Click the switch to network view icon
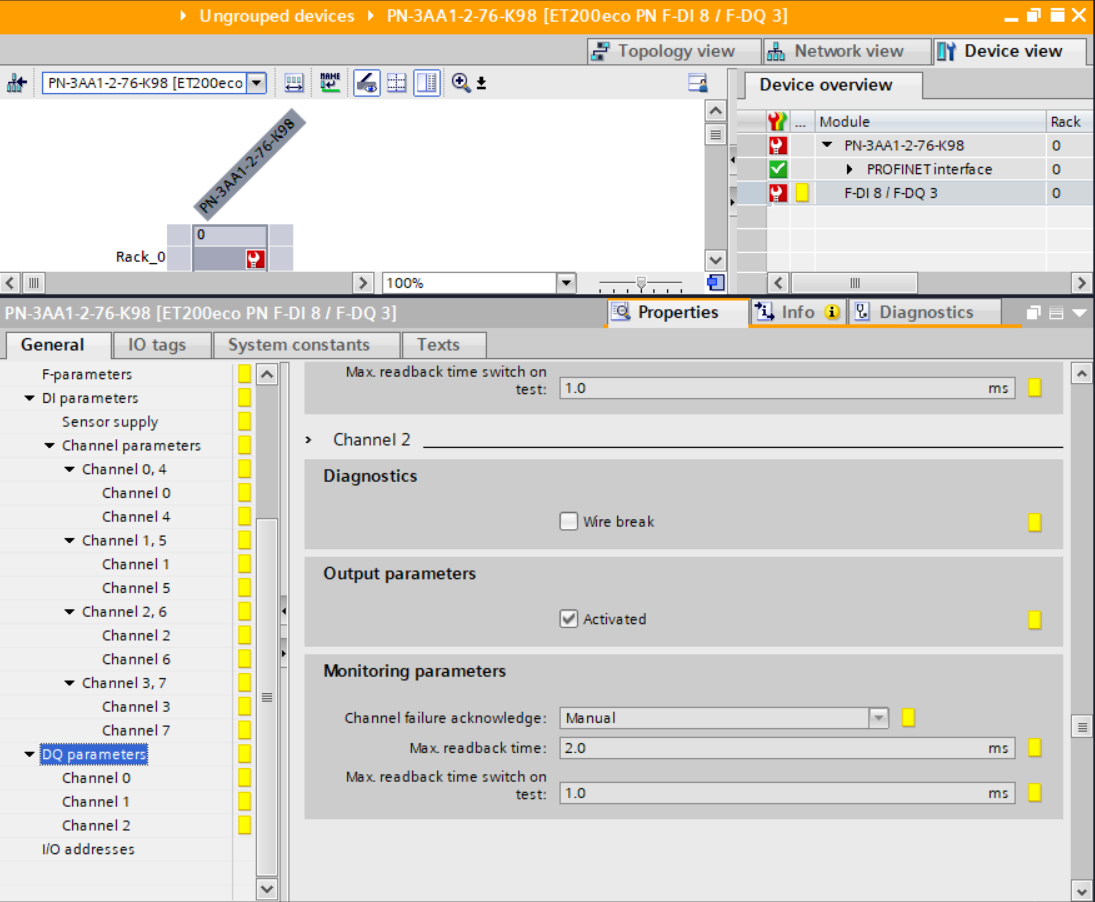The height and width of the screenshot is (902, 1095). click(16, 83)
